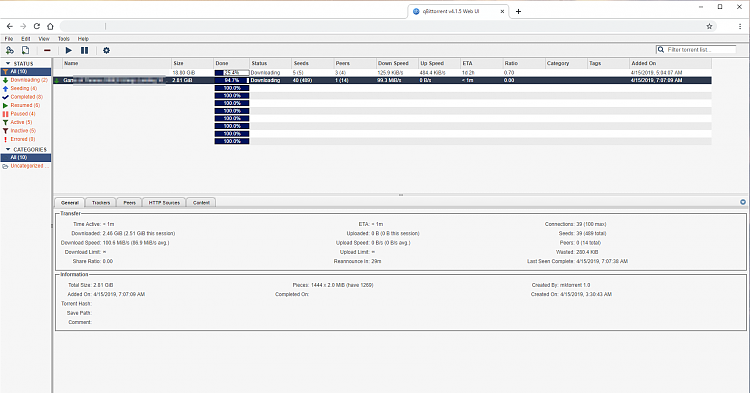Pause torrent with the pause icon
This screenshot has width=750, height=393.
tap(85, 50)
